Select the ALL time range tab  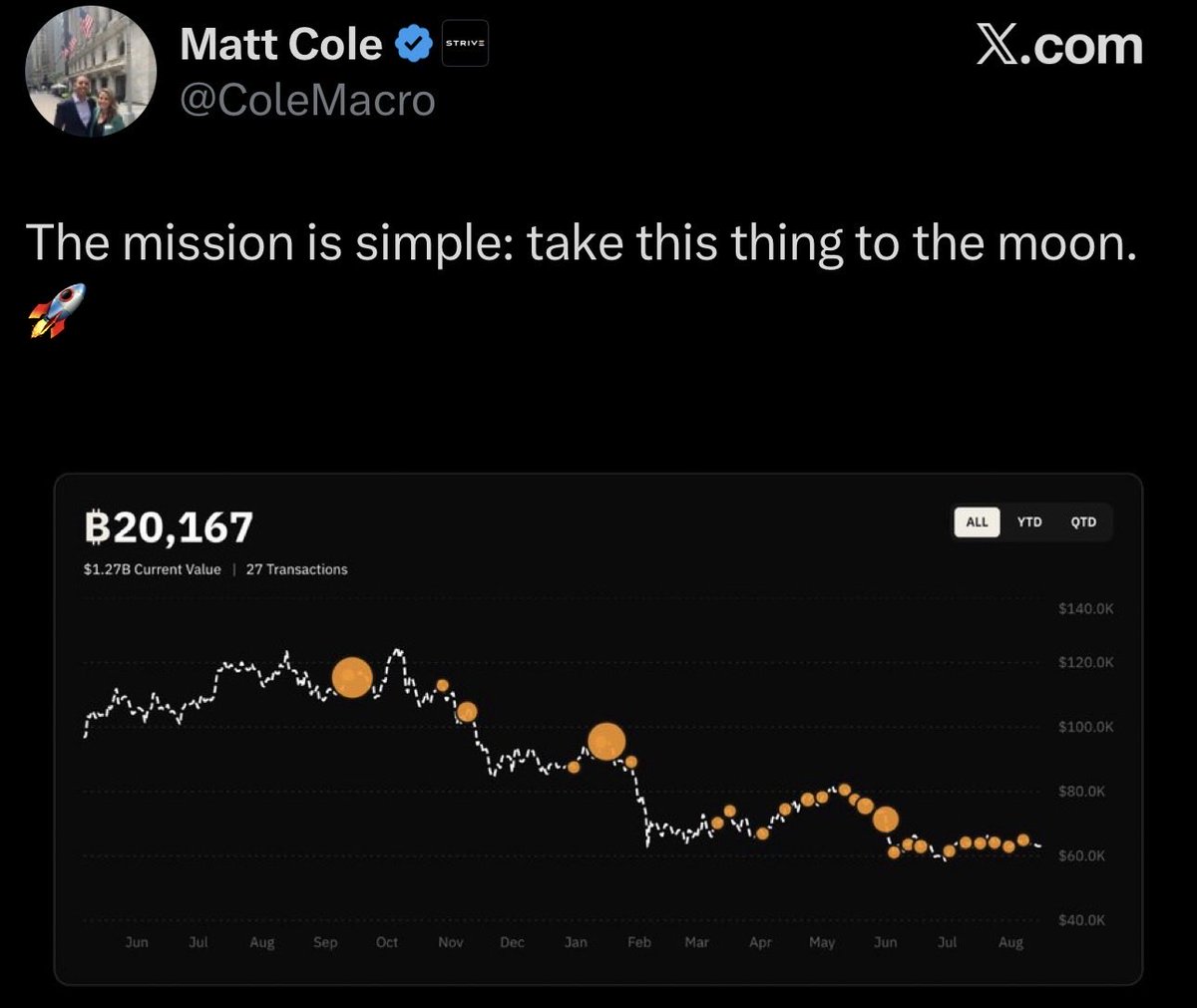click(x=977, y=522)
